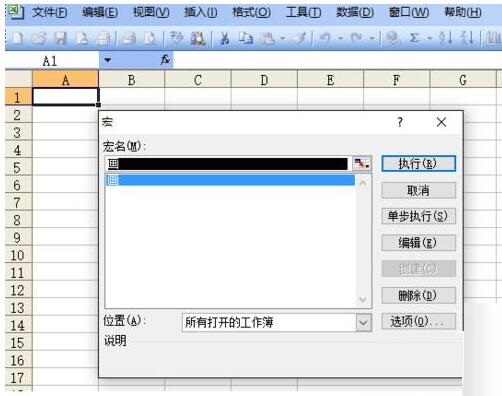
Task: Open the Paste options dropdown arrow
Action: coord(282,38)
